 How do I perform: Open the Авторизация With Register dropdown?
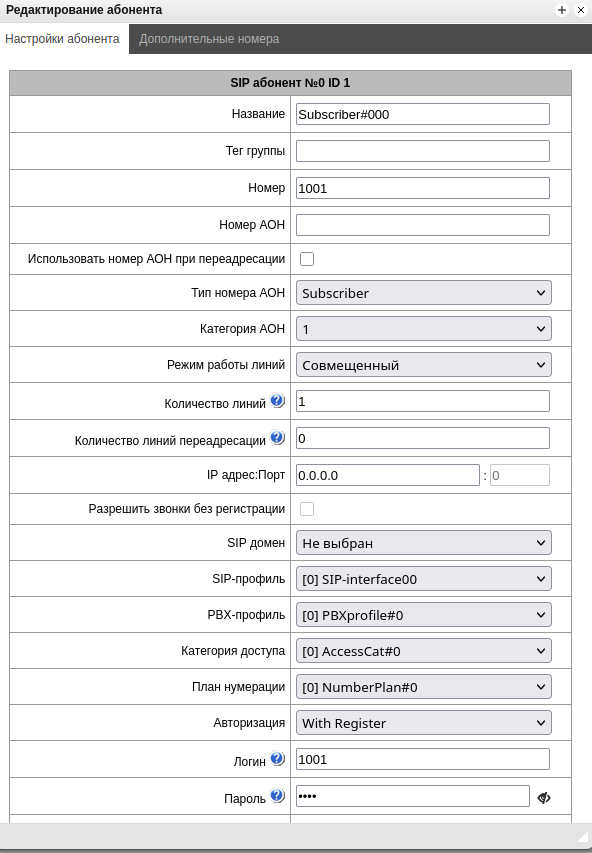click(x=423, y=723)
